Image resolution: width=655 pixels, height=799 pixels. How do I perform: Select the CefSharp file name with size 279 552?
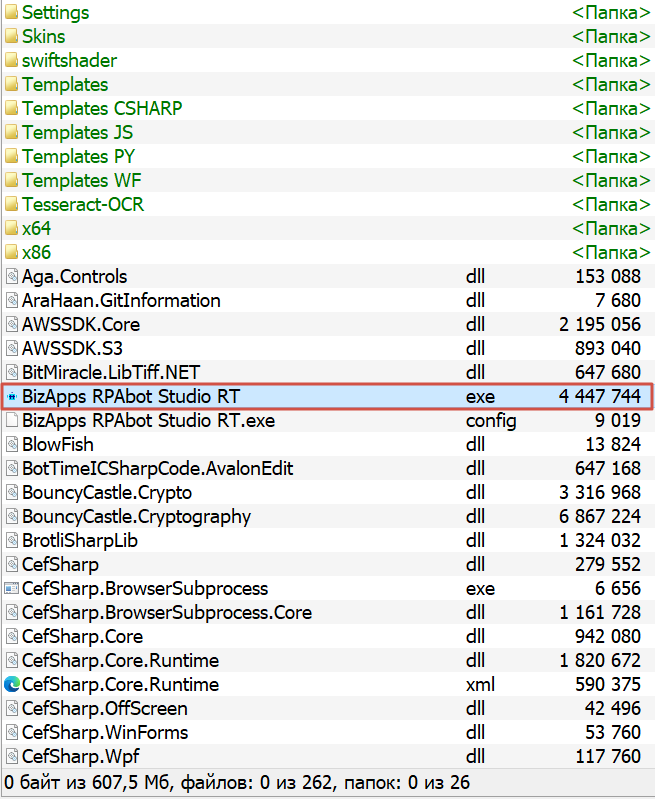coord(61,565)
